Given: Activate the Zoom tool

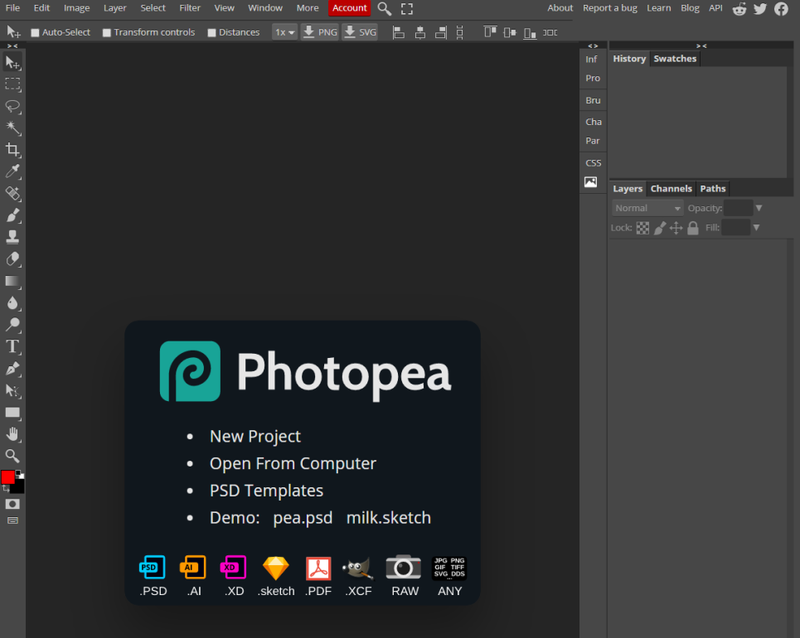Looking at the screenshot, I should [x=13, y=455].
